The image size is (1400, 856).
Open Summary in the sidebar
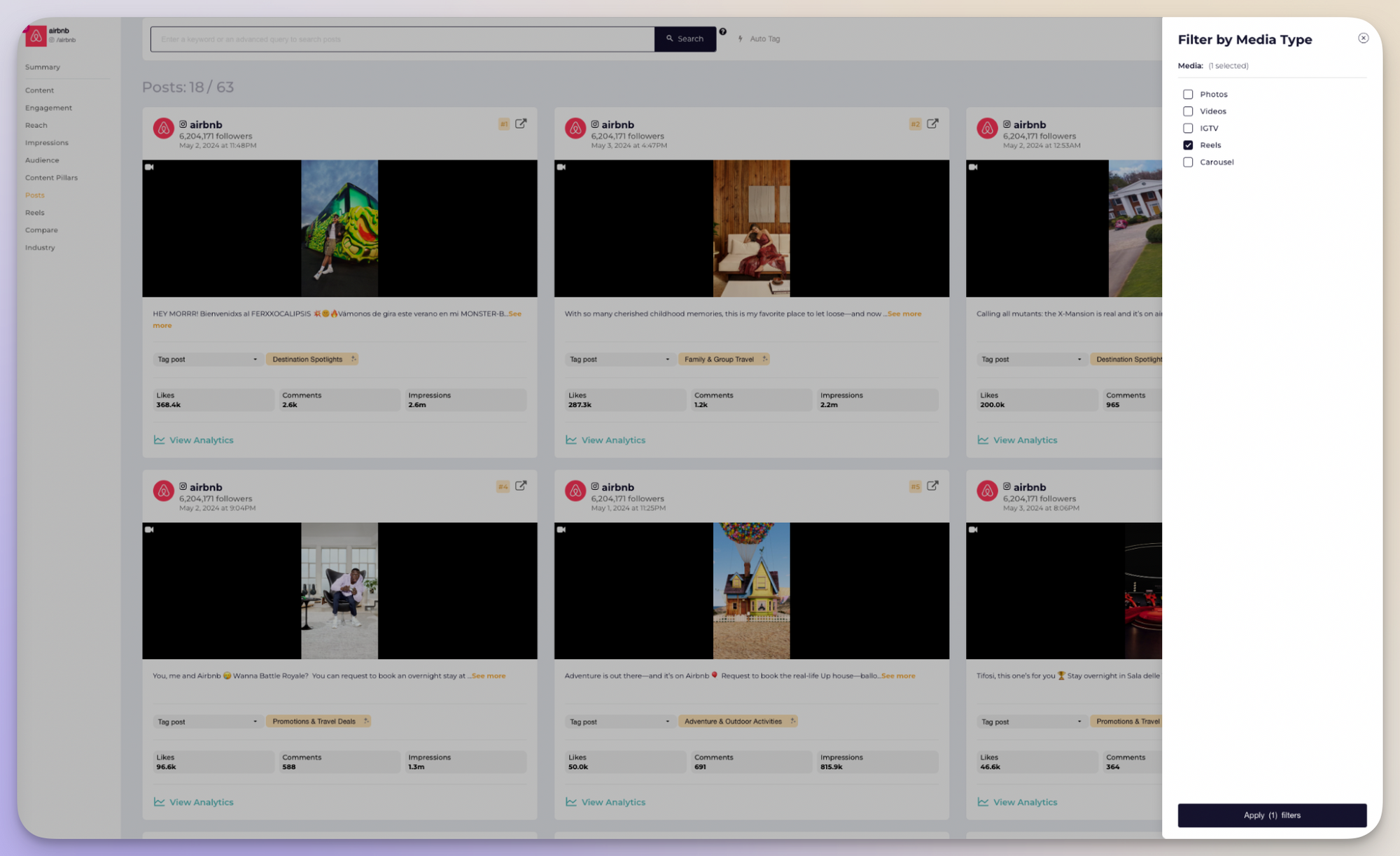click(x=43, y=67)
